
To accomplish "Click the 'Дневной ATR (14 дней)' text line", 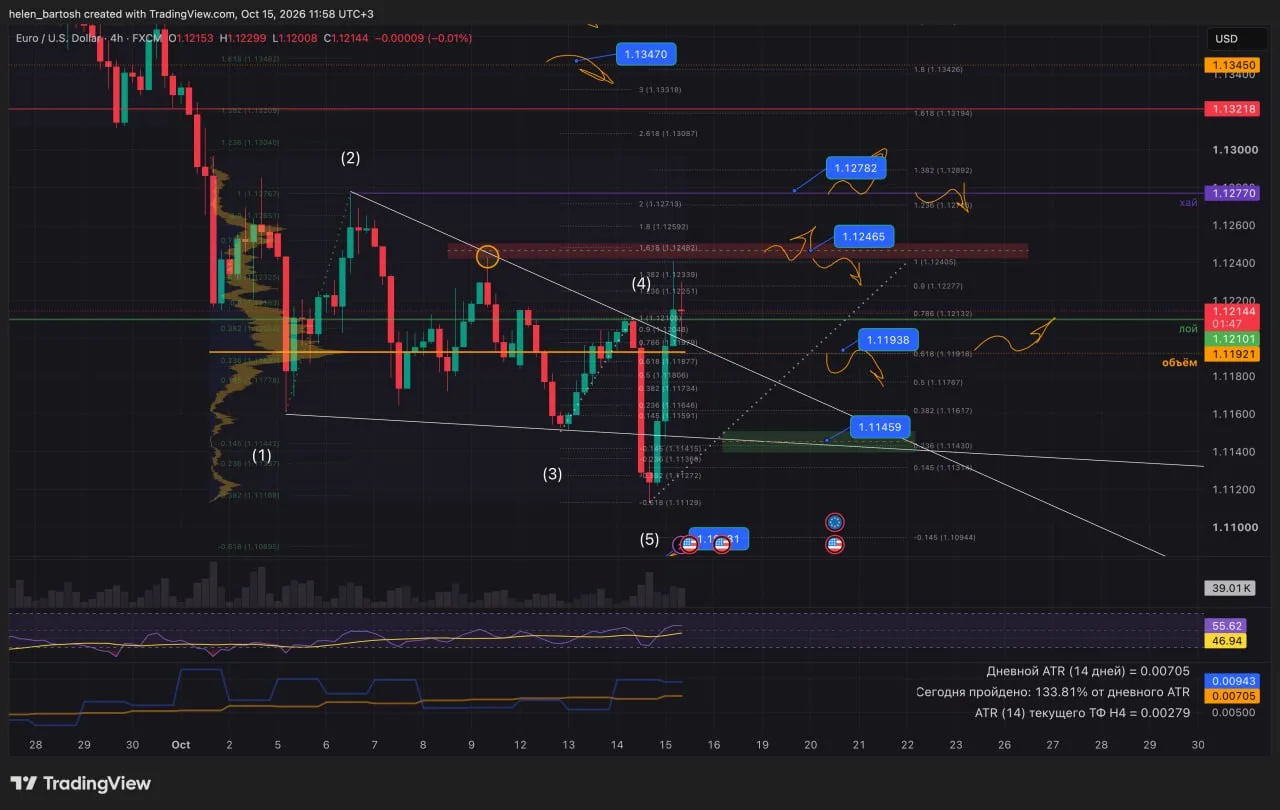I will pyautogui.click(x=1088, y=671).
